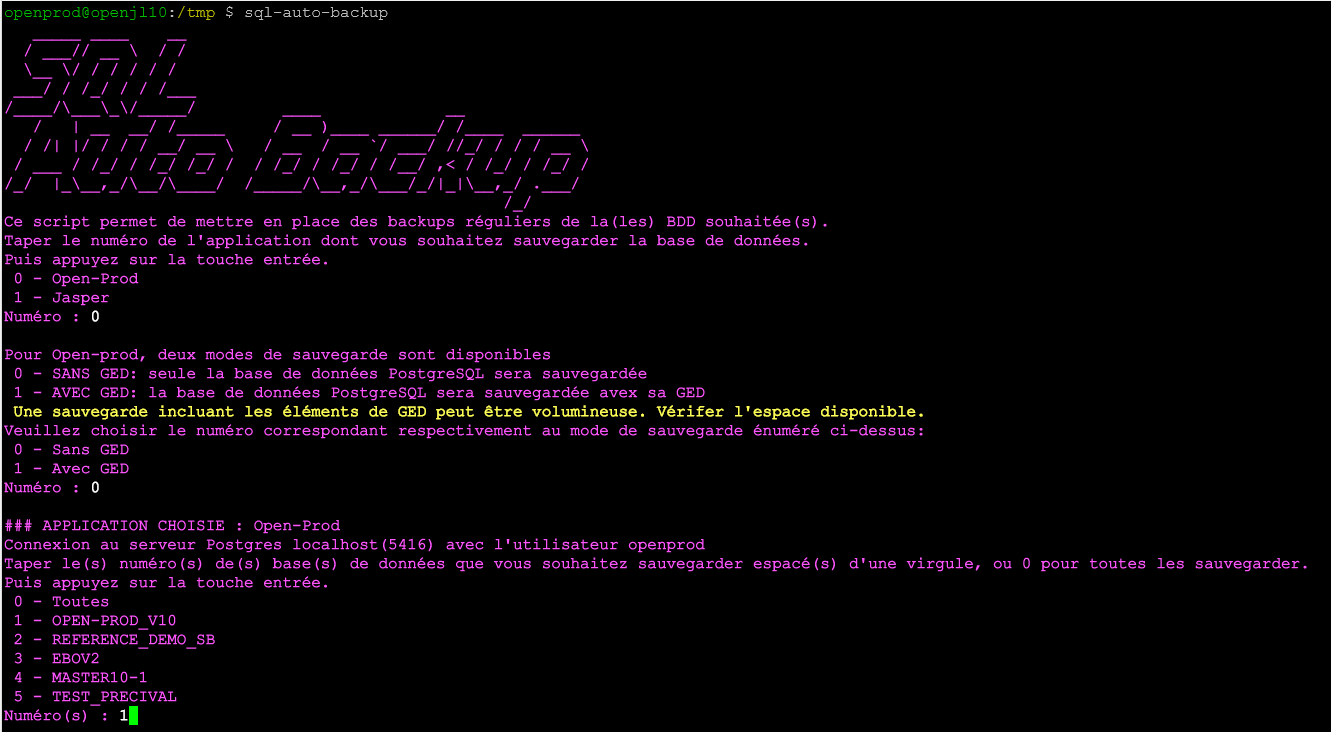Click the Postgres localhost(5416) connection line
This screenshot has width=1331, height=732.
click(x=354, y=545)
